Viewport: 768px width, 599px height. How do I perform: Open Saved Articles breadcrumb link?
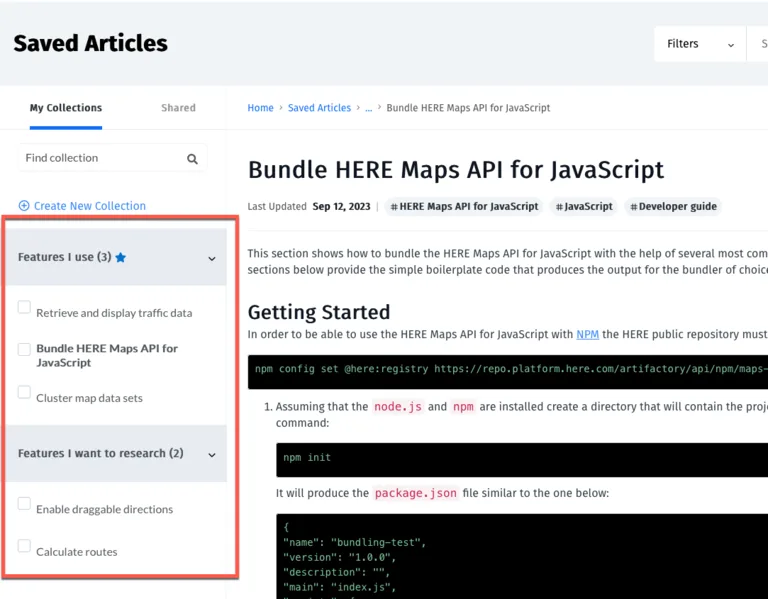click(x=319, y=108)
